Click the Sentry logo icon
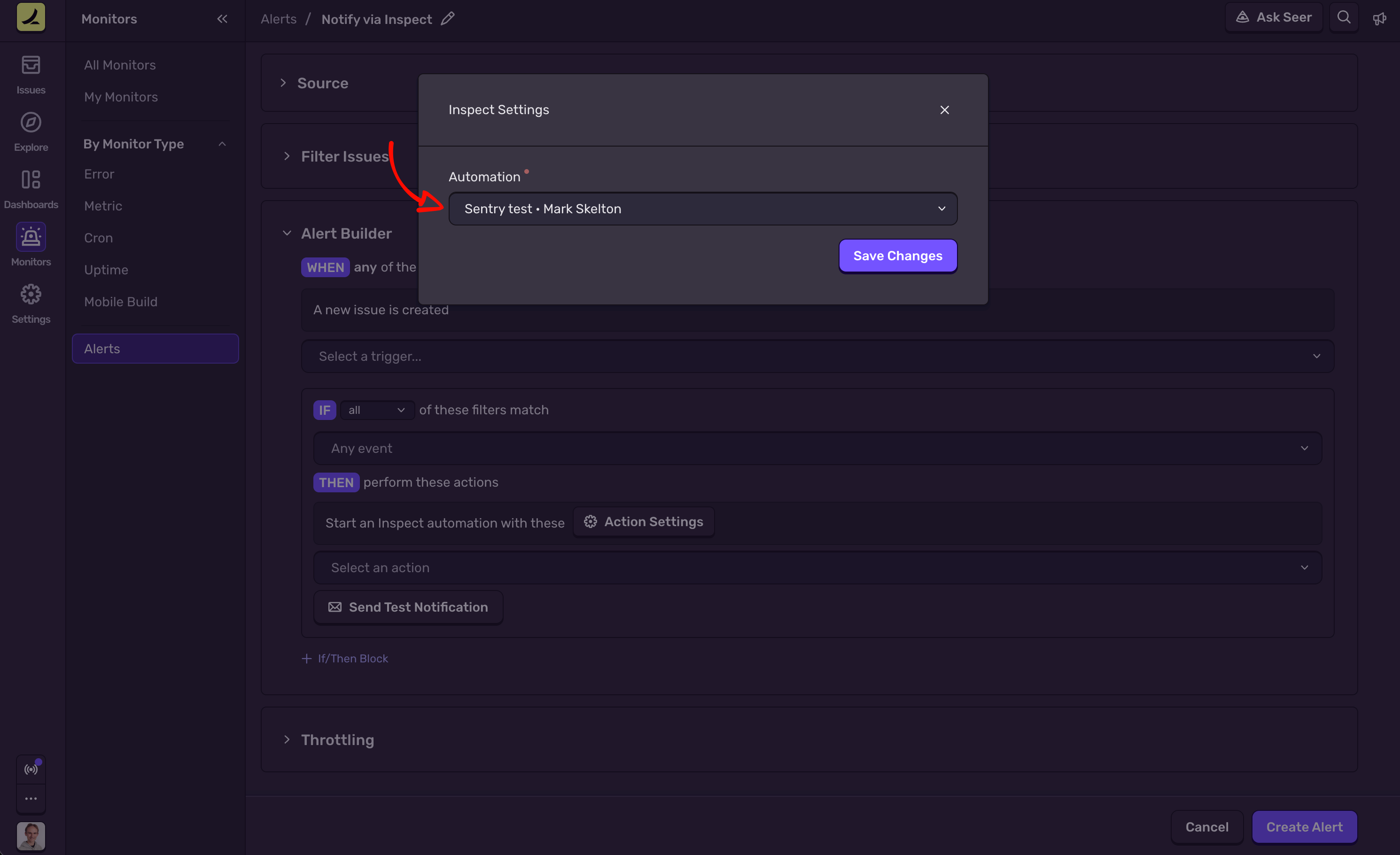 (31, 17)
